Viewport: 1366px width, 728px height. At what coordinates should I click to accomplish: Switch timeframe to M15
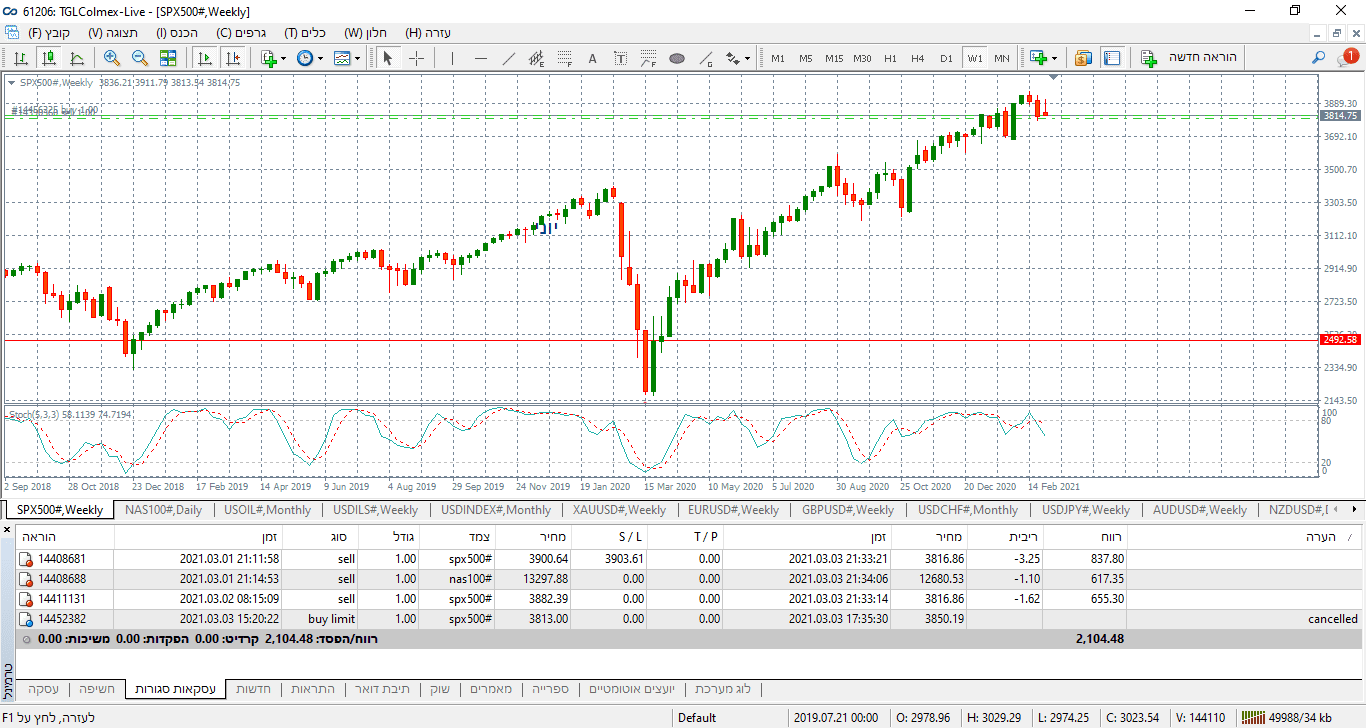834,58
